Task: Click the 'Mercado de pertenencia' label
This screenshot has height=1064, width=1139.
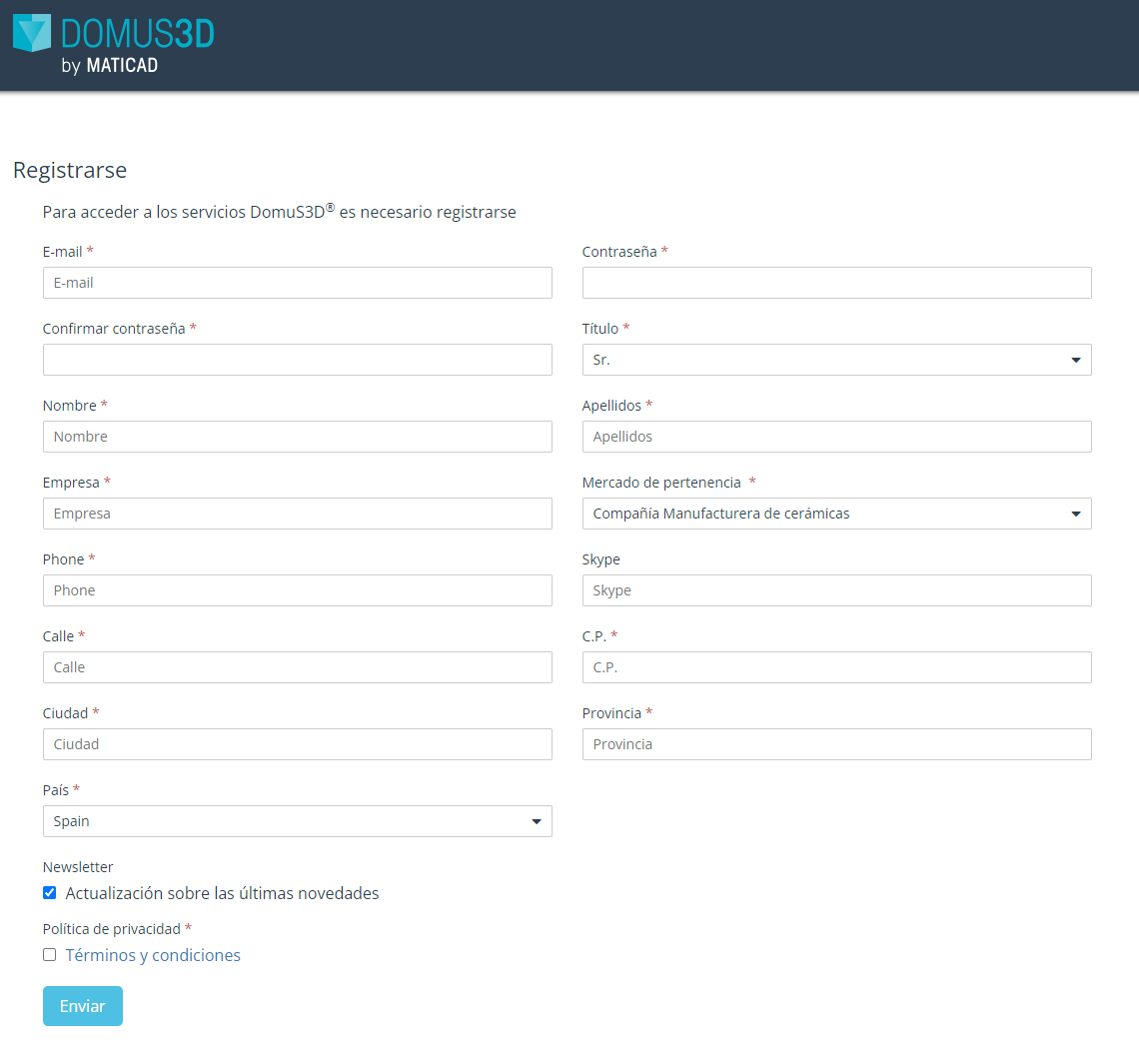Action: [661, 483]
